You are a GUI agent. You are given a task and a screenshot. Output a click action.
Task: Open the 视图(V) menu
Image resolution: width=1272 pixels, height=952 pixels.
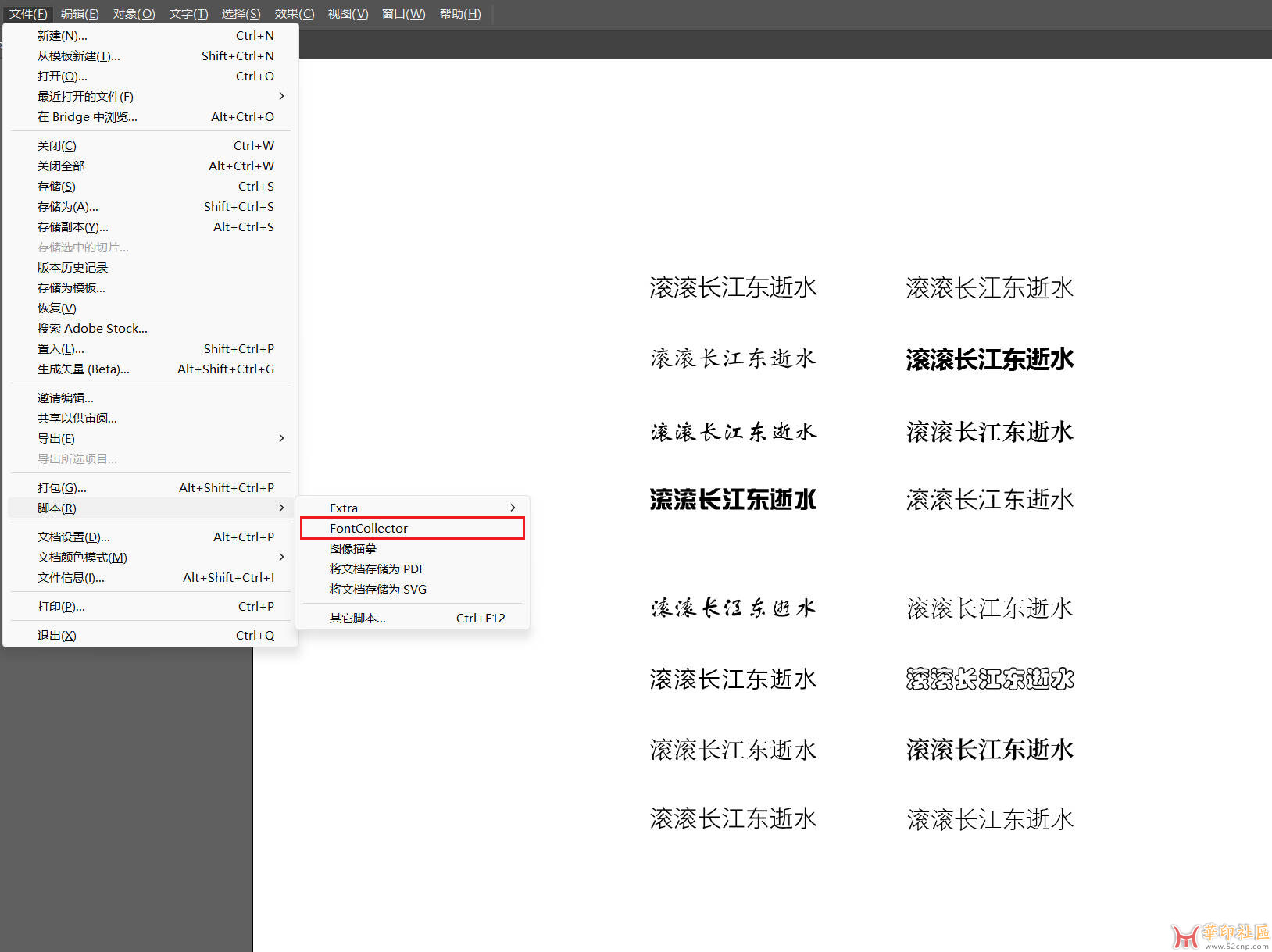[348, 14]
